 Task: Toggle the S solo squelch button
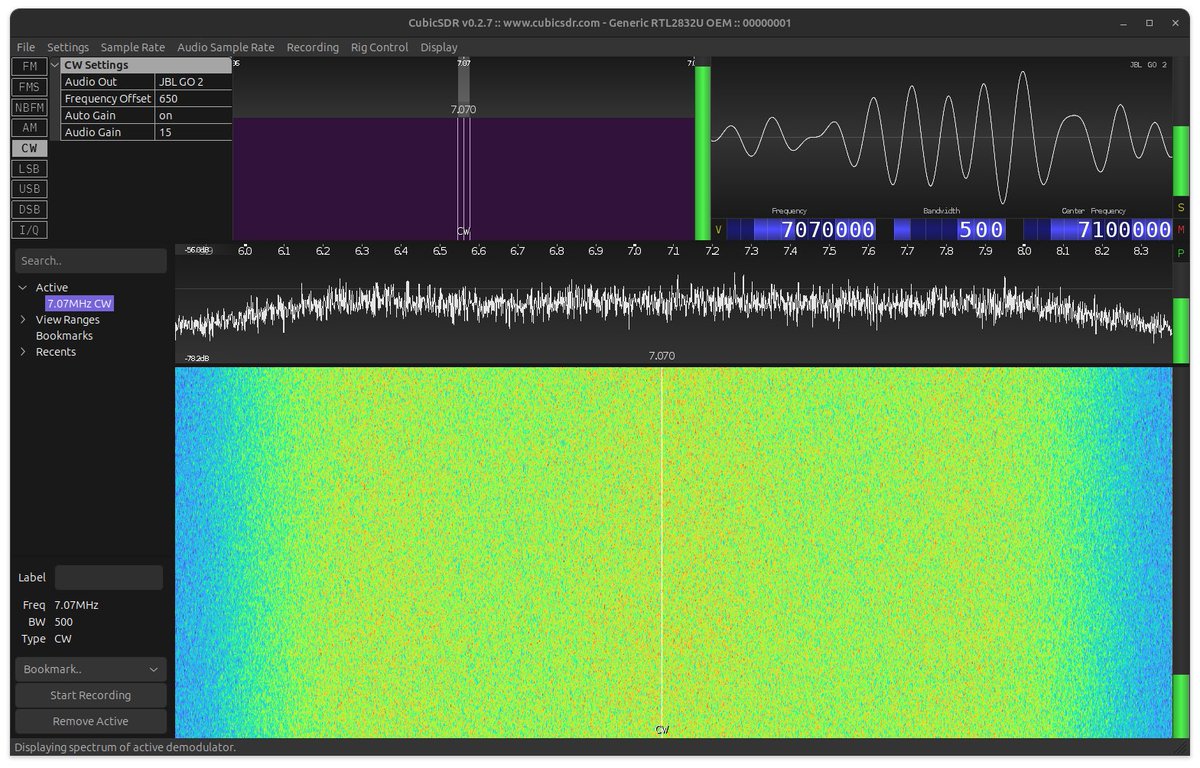[1181, 208]
